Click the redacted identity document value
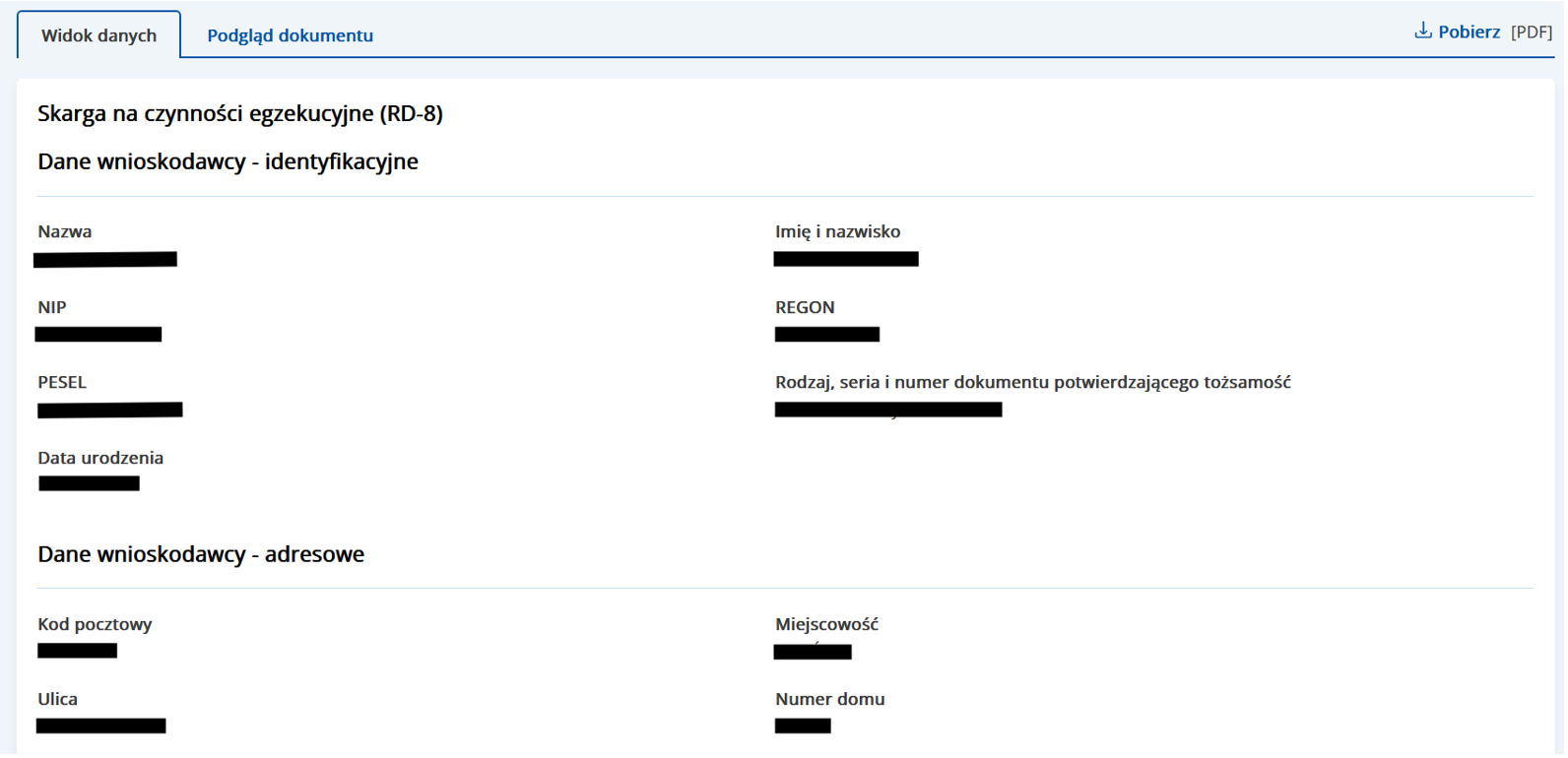The width and height of the screenshot is (1568, 758). point(888,410)
